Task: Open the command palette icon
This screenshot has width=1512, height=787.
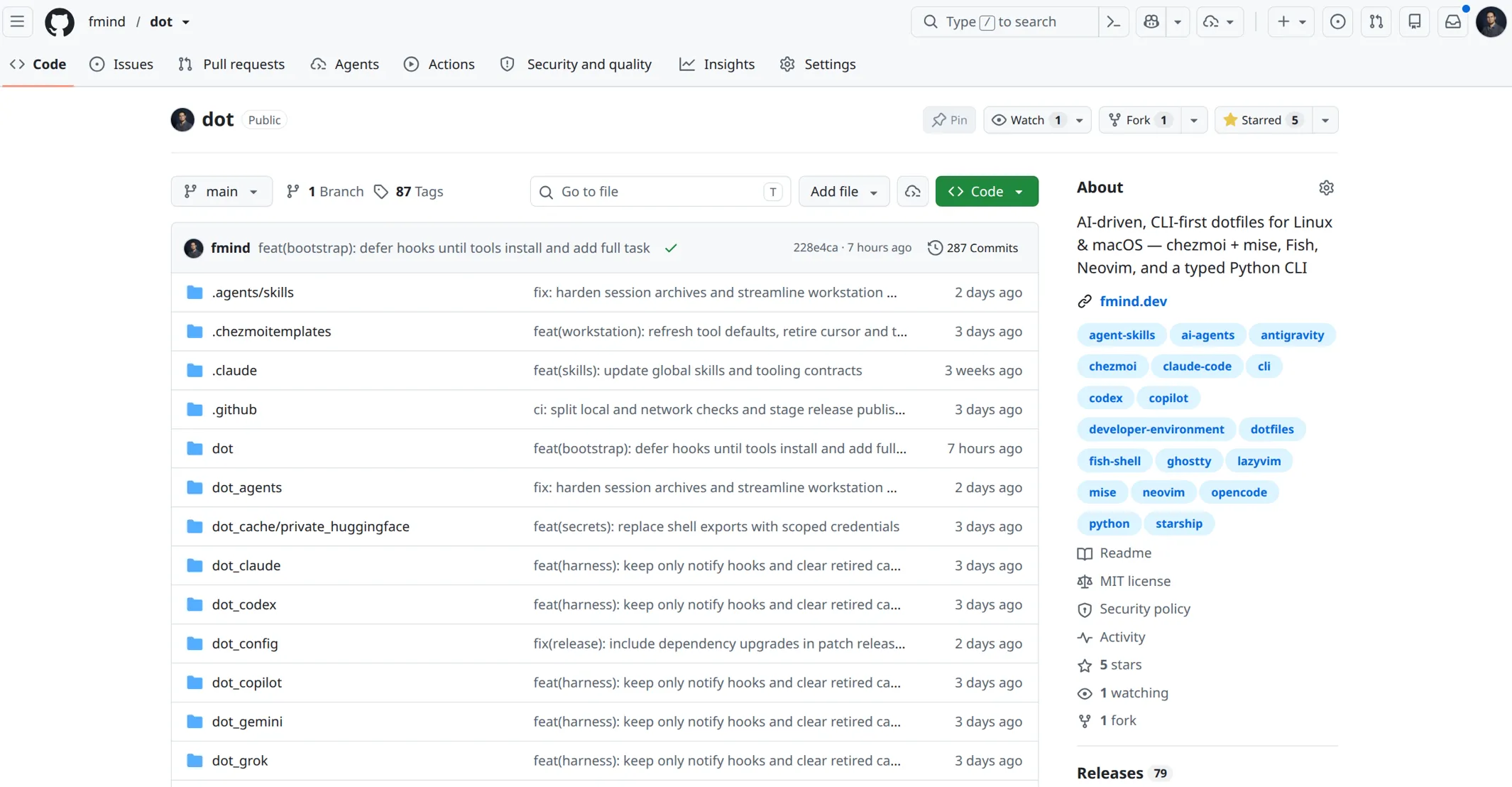Action: point(1113,22)
